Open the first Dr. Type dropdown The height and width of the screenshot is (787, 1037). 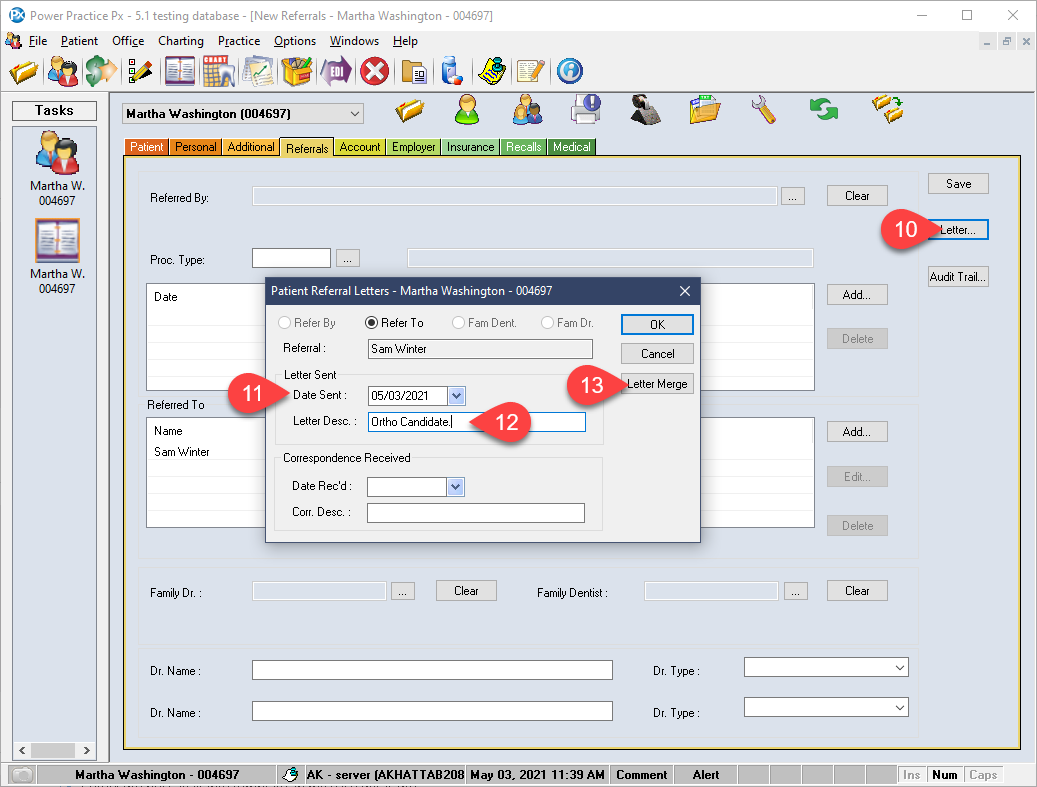point(826,667)
